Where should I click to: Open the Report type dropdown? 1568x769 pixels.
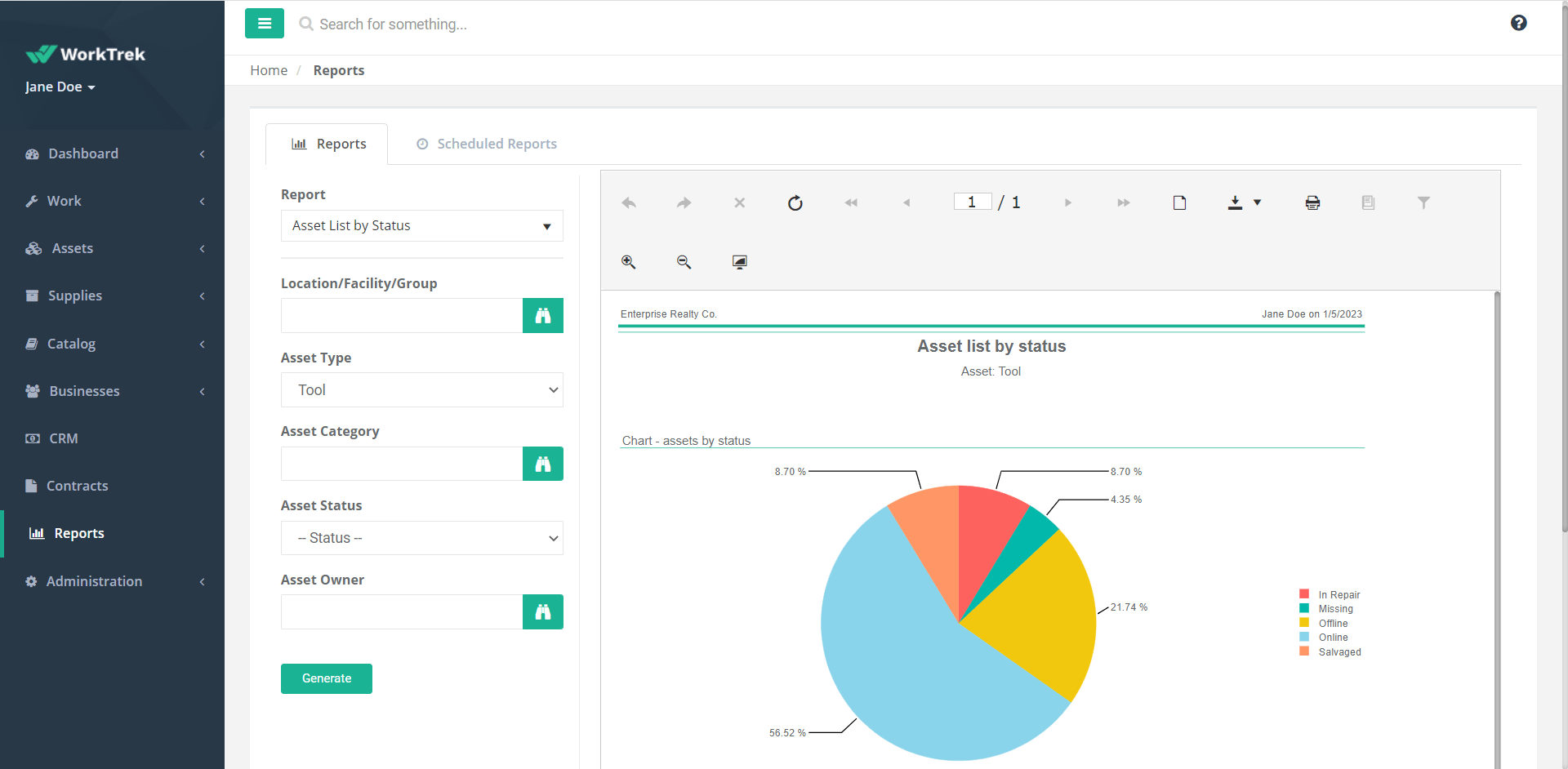point(421,226)
